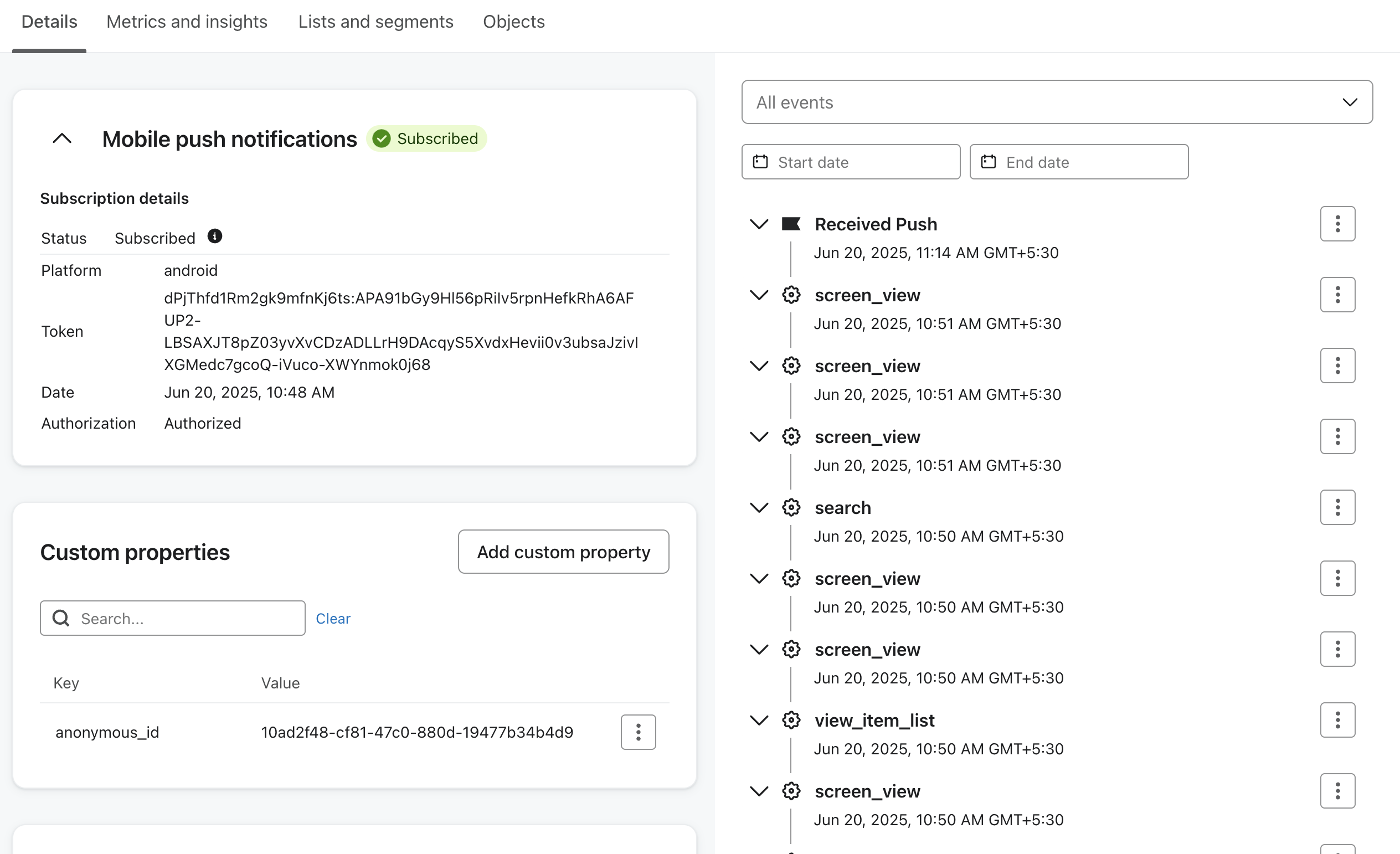Click the value 10ad2f48-cf81-47c0-880d-19477b34b4d9
This screenshot has height=854, width=1400.
[x=417, y=732]
